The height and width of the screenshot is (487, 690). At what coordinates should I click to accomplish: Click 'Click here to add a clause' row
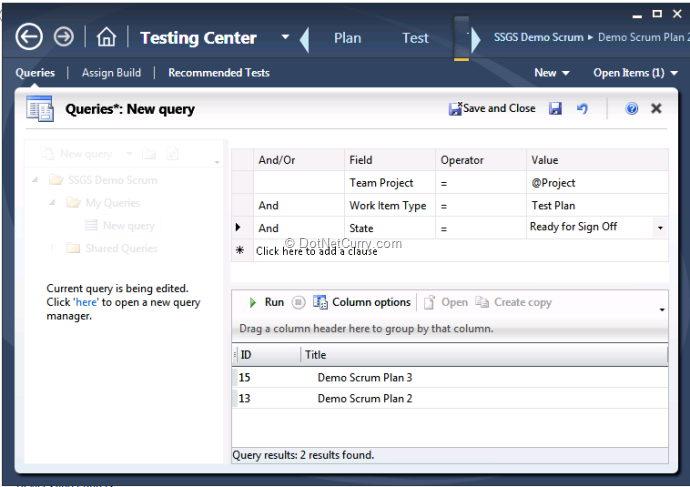pos(316,251)
